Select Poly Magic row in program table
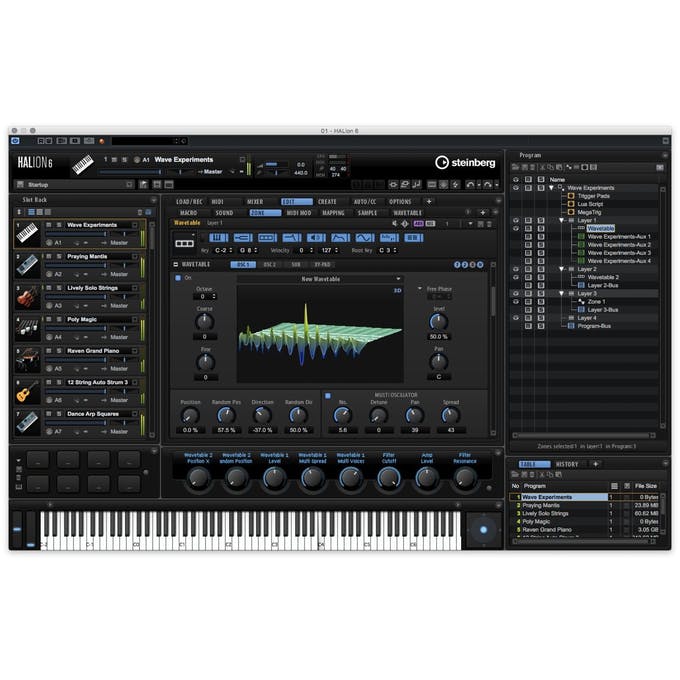Viewport: 680px width, 680px height. (584, 522)
